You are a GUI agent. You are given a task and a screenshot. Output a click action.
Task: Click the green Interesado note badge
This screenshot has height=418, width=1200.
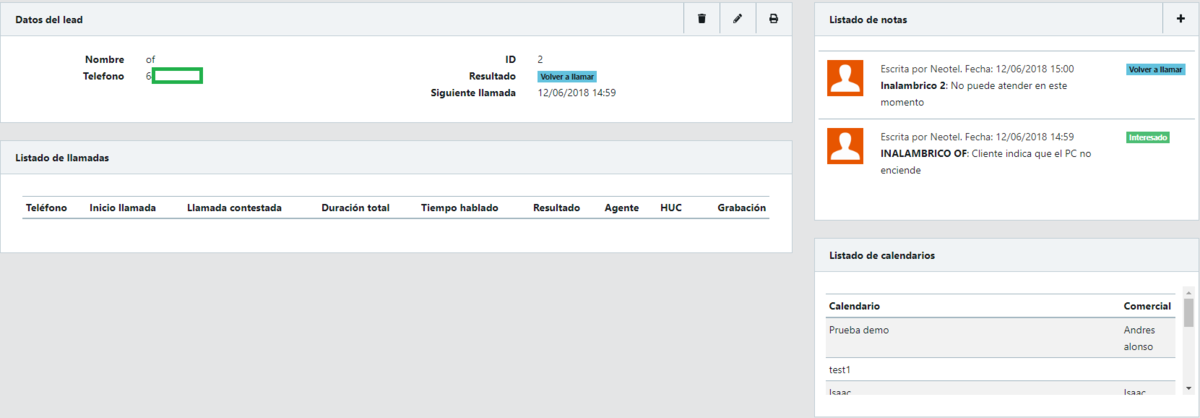pyautogui.click(x=1147, y=137)
